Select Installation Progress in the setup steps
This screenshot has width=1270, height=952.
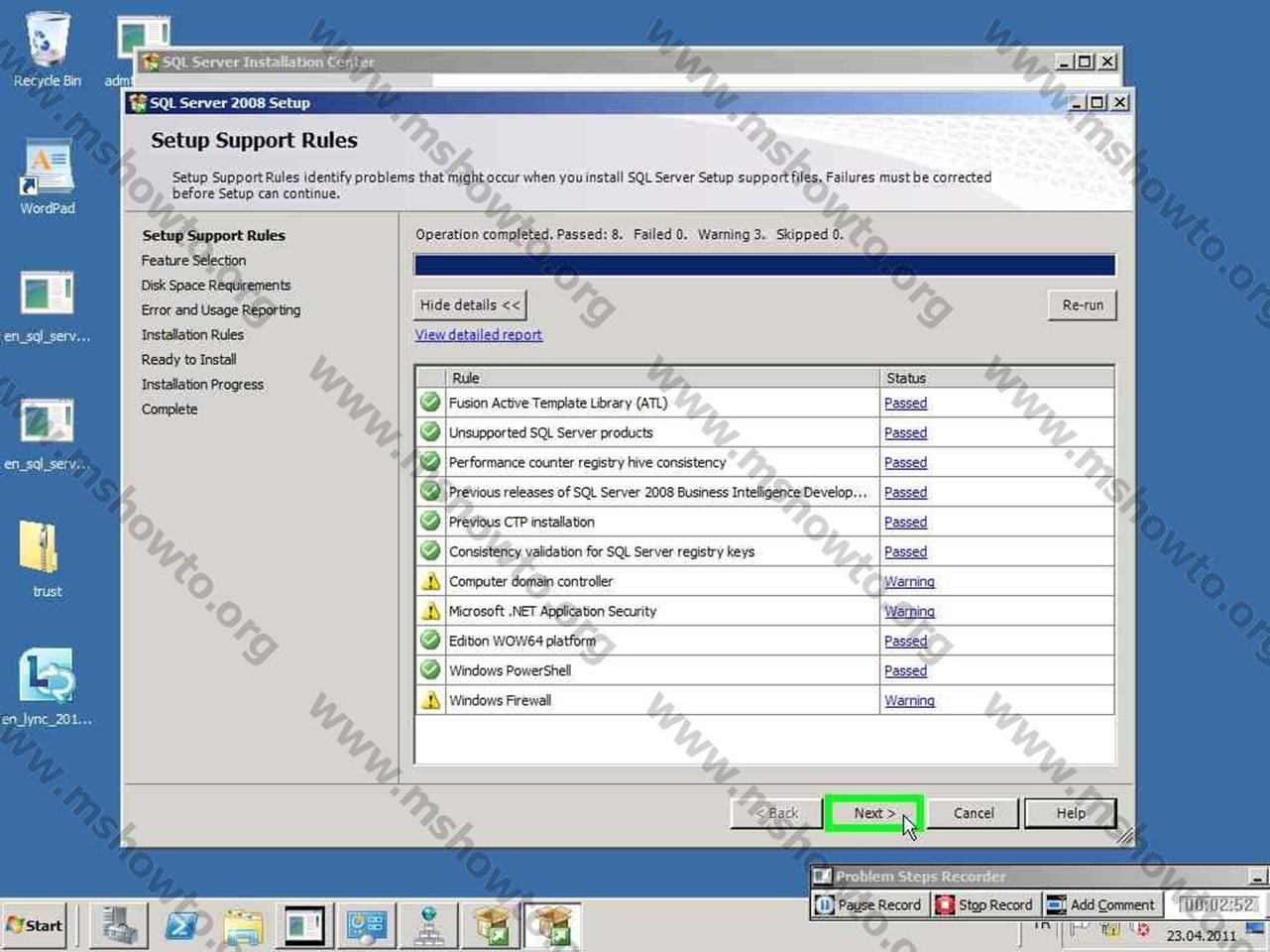click(202, 385)
